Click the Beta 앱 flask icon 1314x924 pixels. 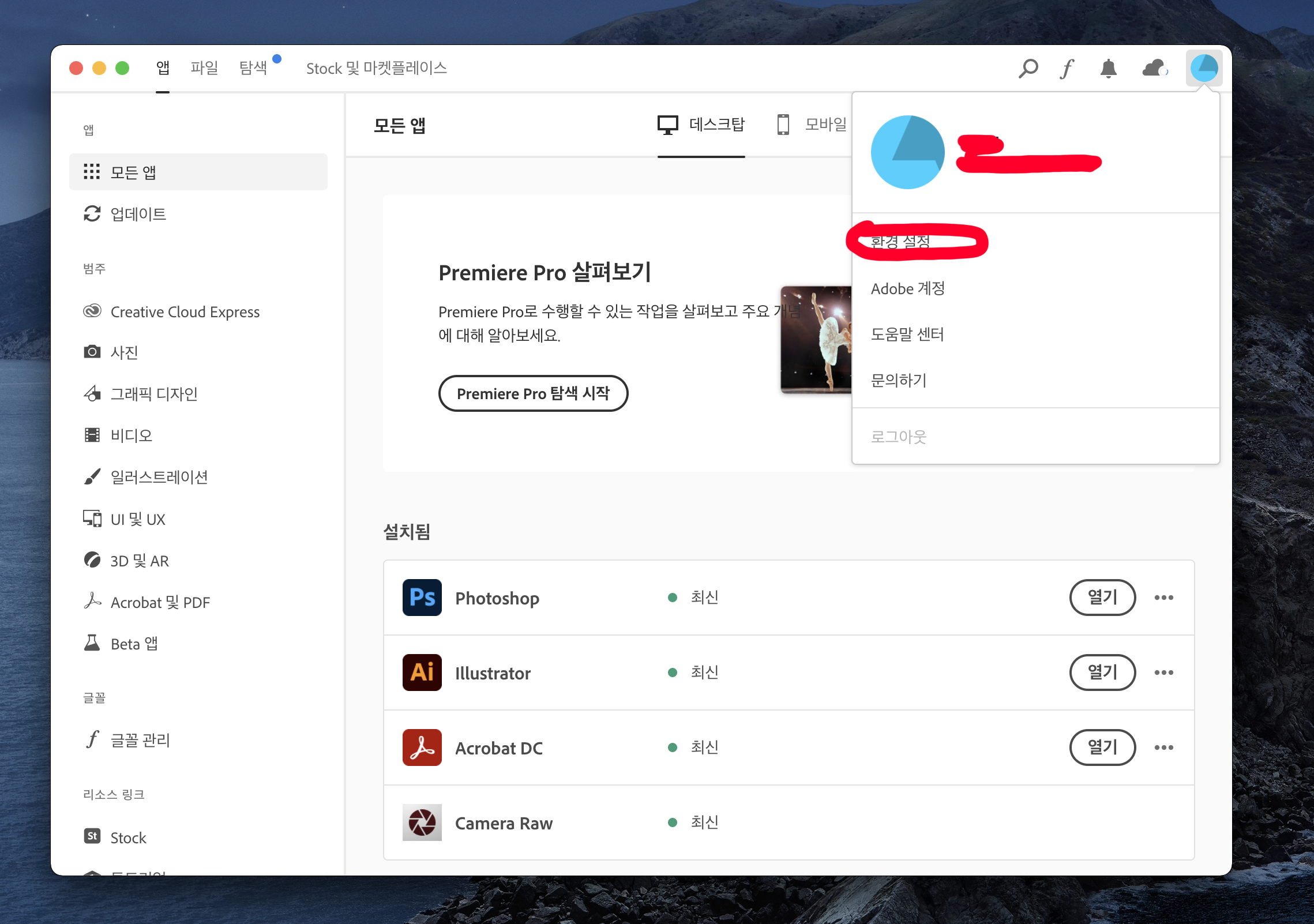coord(92,643)
